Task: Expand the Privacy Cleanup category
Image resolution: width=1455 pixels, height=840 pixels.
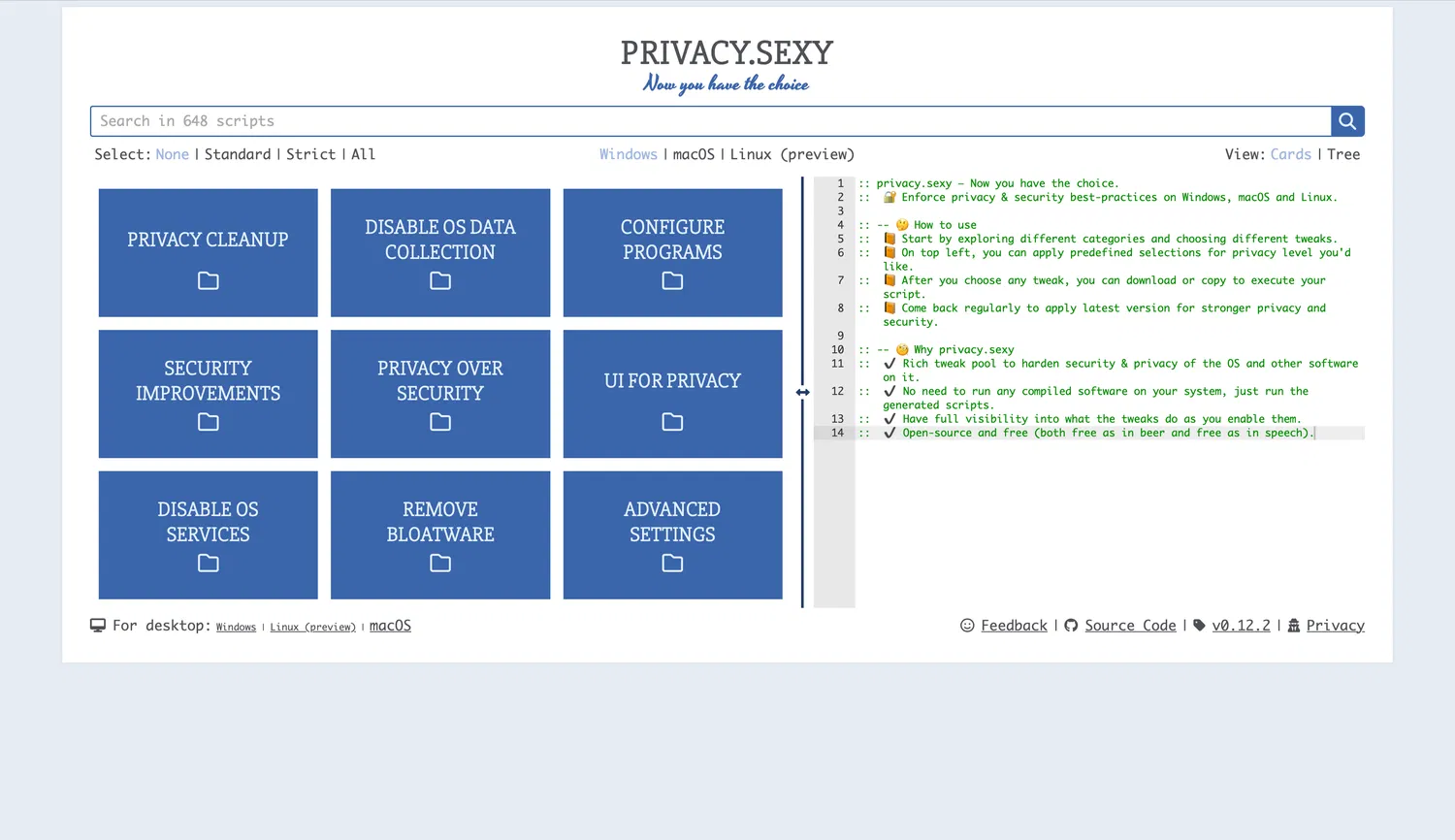Action: tap(209, 253)
